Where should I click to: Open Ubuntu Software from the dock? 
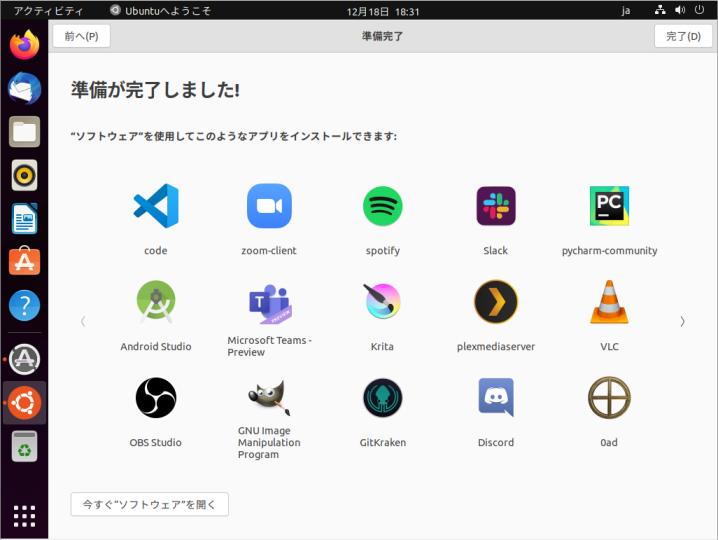click(24, 261)
